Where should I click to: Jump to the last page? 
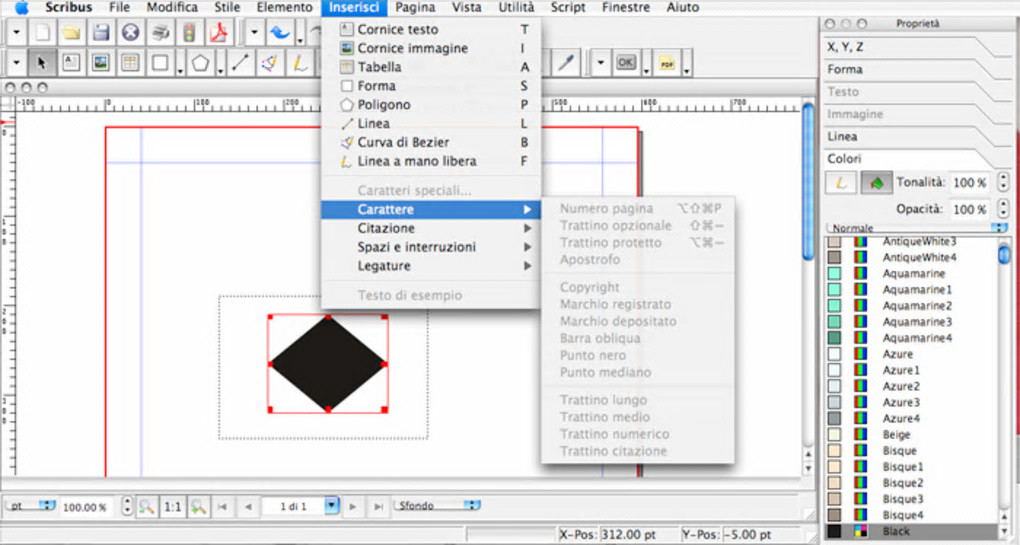click(378, 506)
